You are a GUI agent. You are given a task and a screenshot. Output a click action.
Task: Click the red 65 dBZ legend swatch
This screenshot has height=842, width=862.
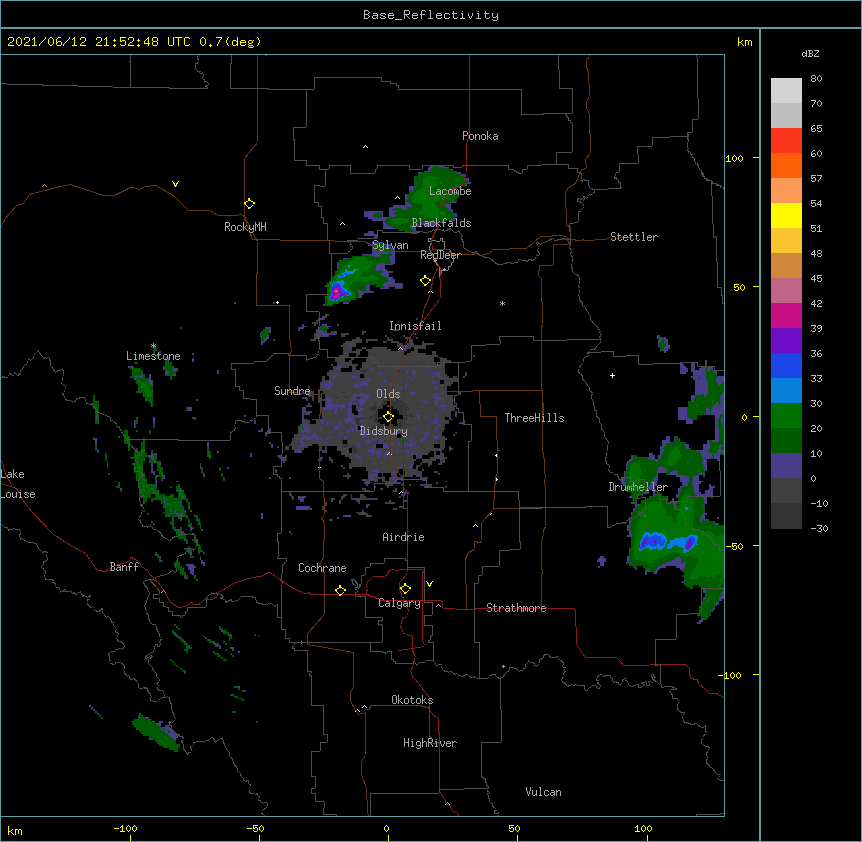pyautogui.click(x=786, y=140)
